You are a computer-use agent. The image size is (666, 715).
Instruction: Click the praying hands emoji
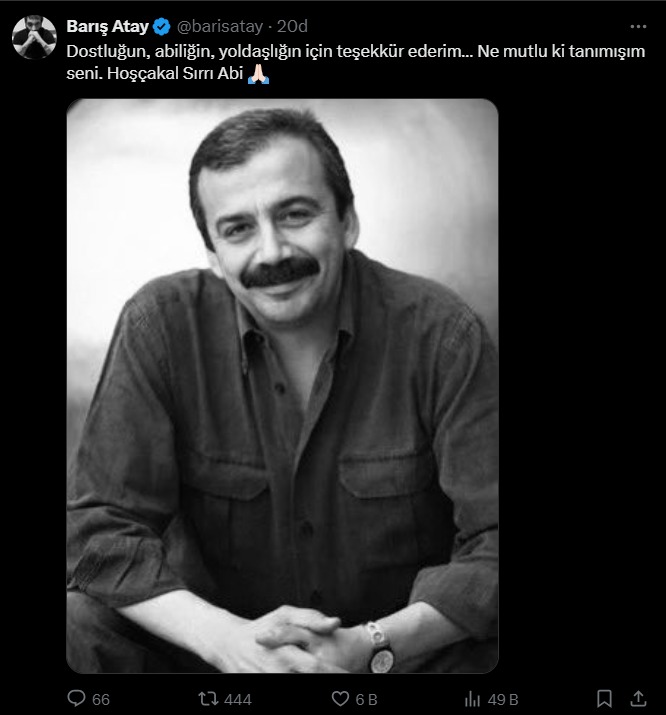258,74
